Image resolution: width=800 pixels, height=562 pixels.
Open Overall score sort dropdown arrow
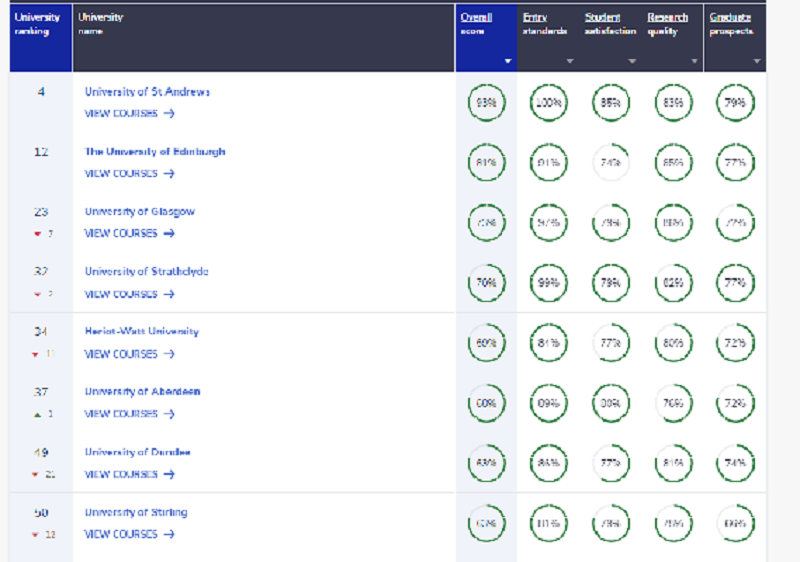click(x=508, y=61)
